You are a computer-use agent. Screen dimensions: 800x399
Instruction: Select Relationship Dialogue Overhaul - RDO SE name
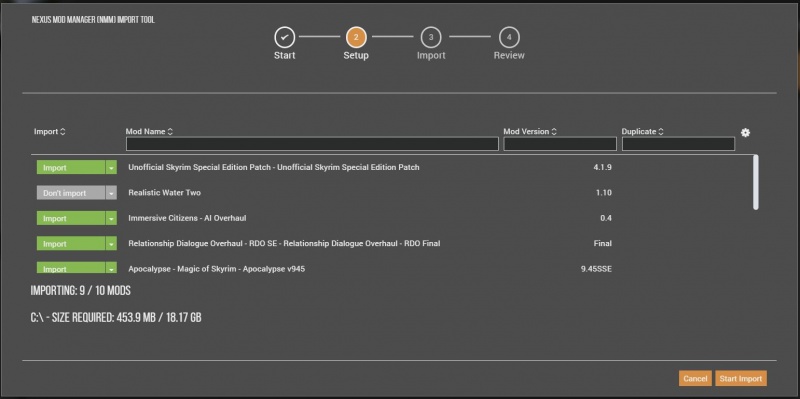click(x=284, y=244)
